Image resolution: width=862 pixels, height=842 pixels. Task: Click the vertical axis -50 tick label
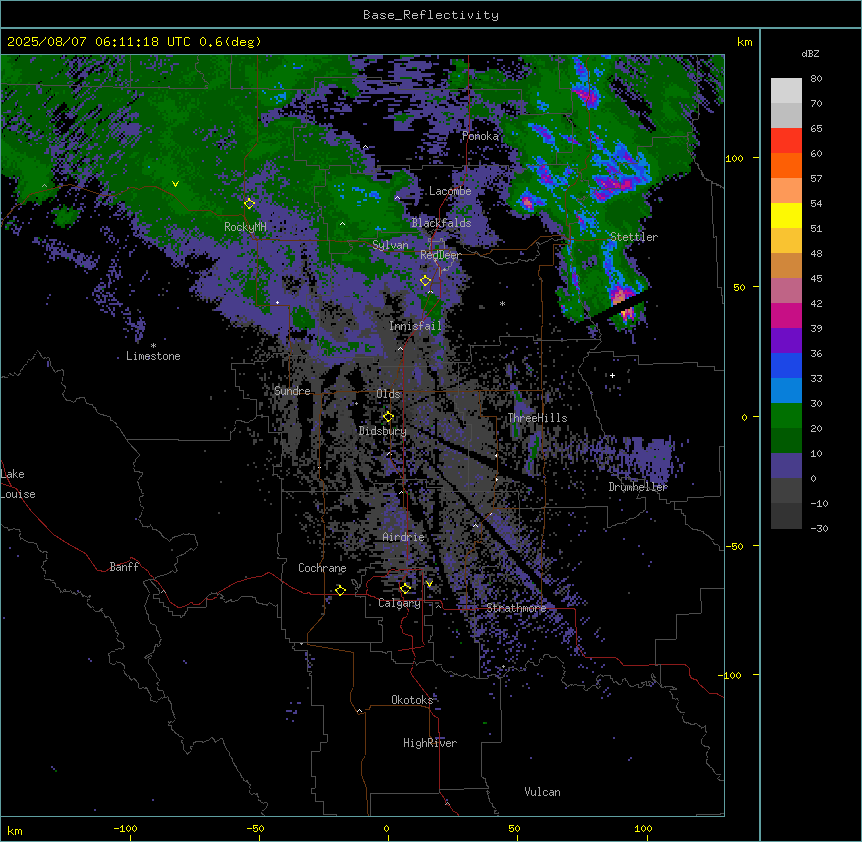click(x=734, y=546)
